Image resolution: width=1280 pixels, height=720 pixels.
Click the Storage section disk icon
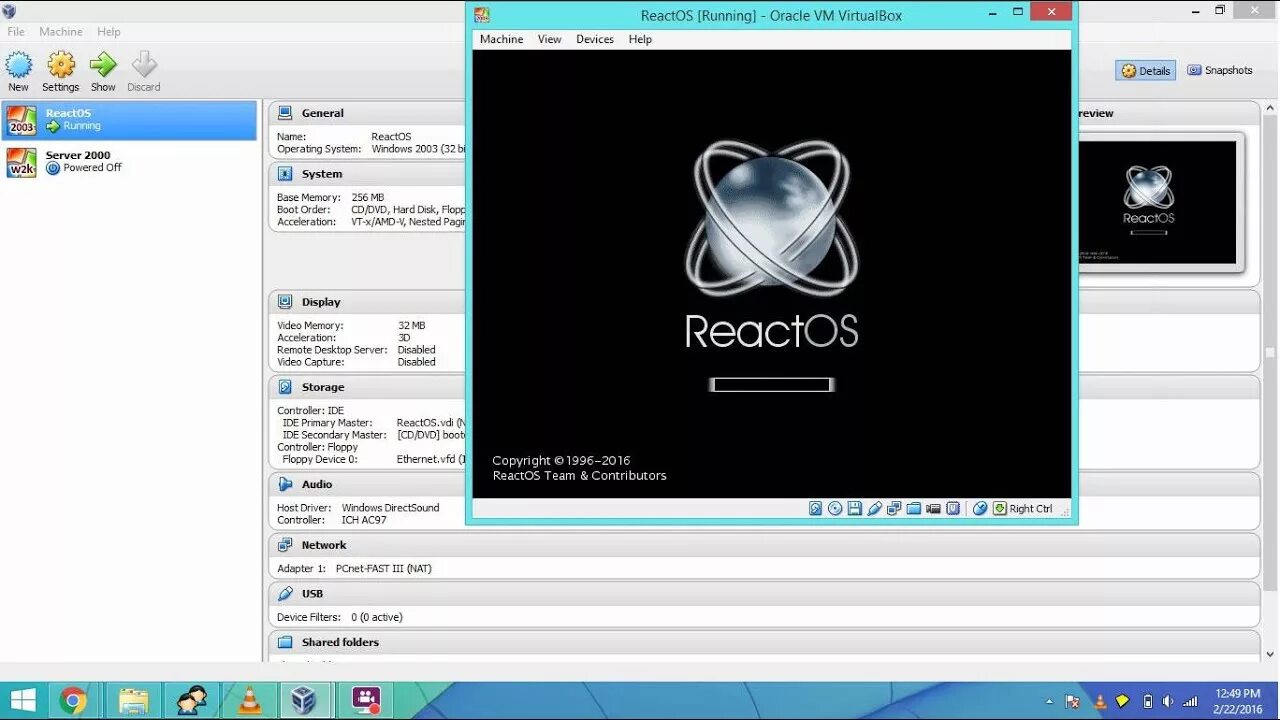coord(285,387)
